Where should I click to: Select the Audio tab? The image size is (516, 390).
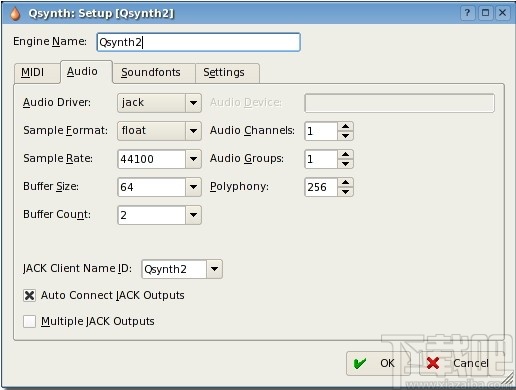click(x=86, y=72)
